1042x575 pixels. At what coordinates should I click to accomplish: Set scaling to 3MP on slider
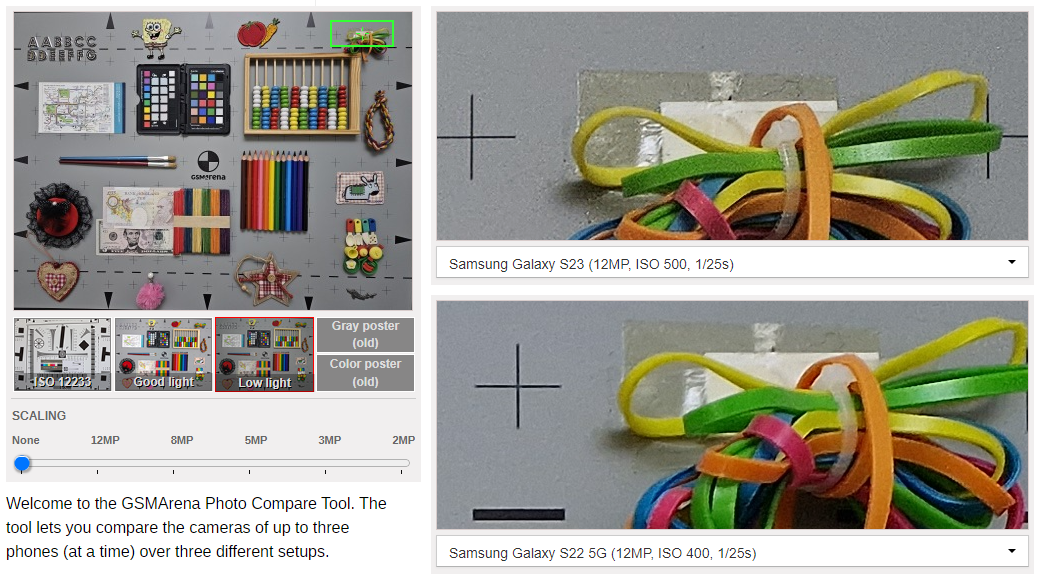[x=326, y=463]
